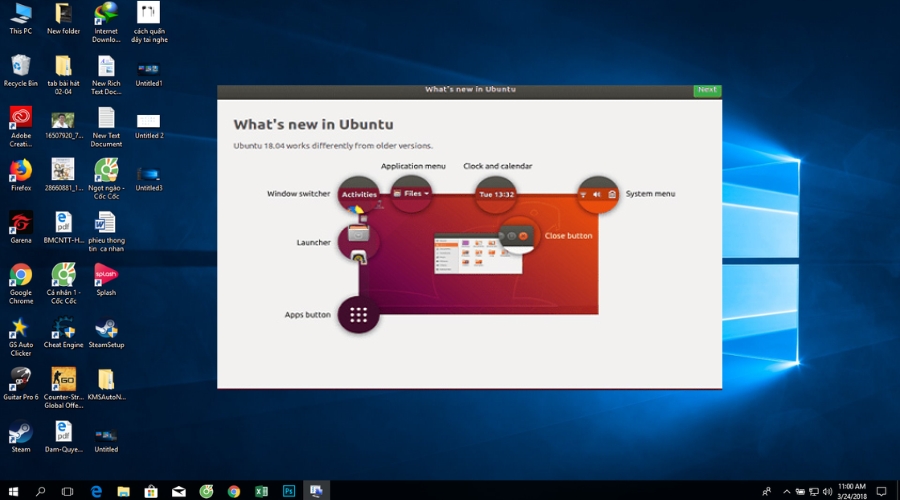Click the orange close button in illustration
The width and height of the screenshot is (900, 500).
523,236
